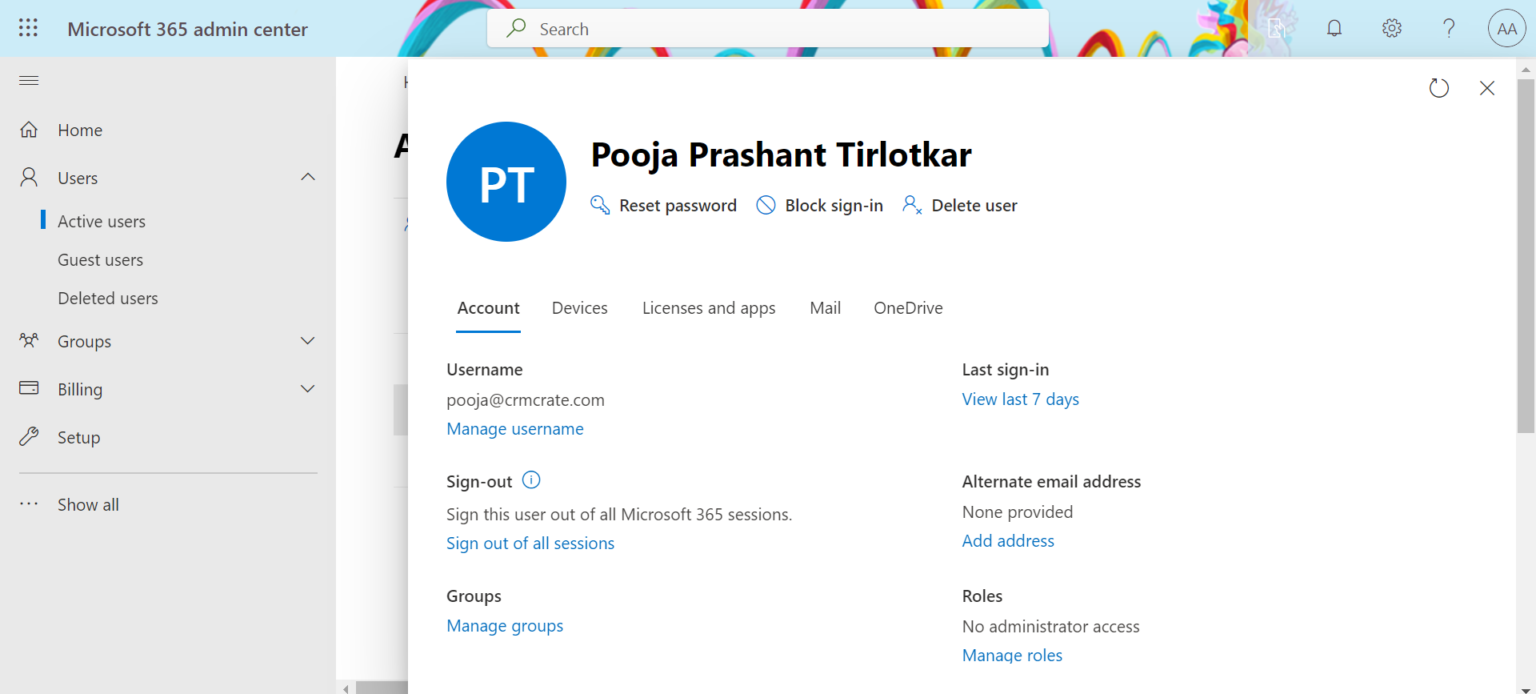1536x694 pixels.
Task: Open the settings gear icon
Action: pyautogui.click(x=1391, y=29)
